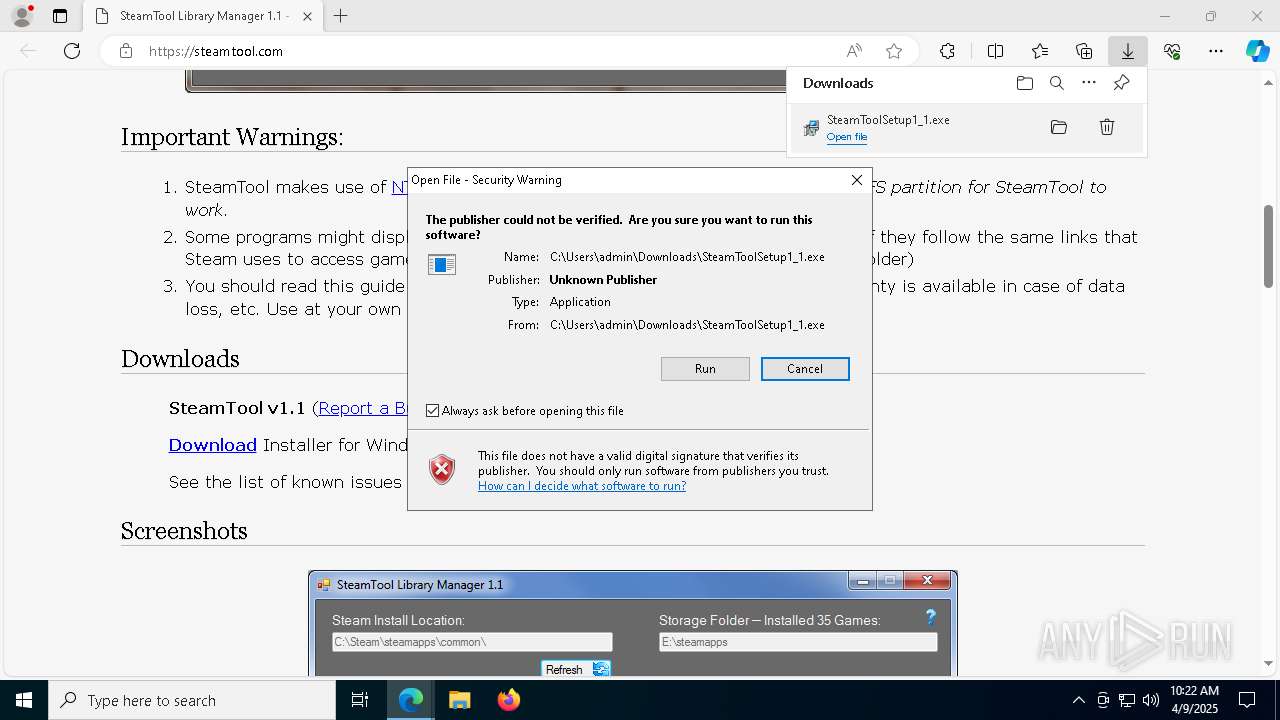Open the Collections icon

click(x=1084, y=51)
